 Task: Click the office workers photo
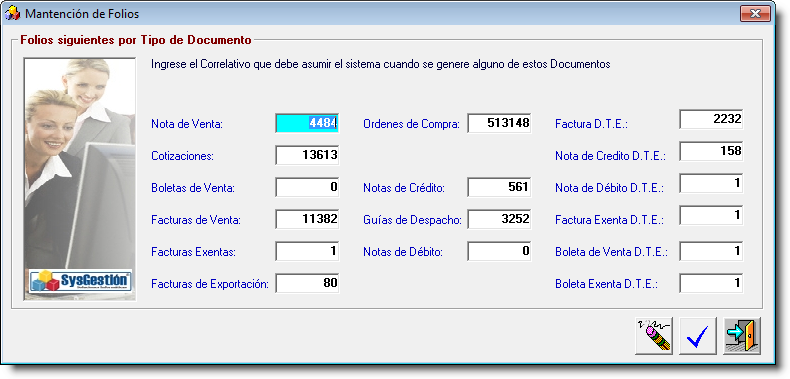(x=80, y=179)
